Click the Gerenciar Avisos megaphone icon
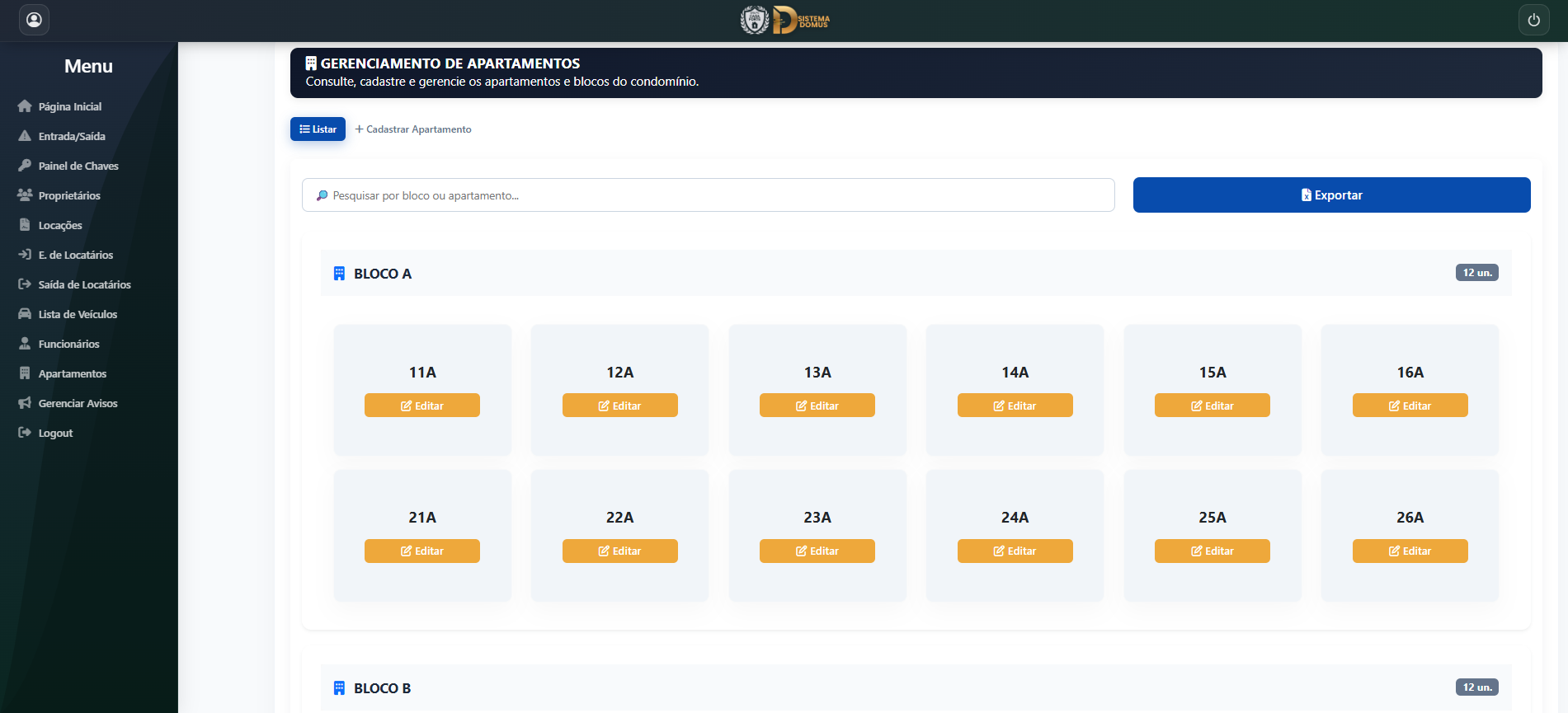Viewport: 1568px width, 713px height. (25, 403)
